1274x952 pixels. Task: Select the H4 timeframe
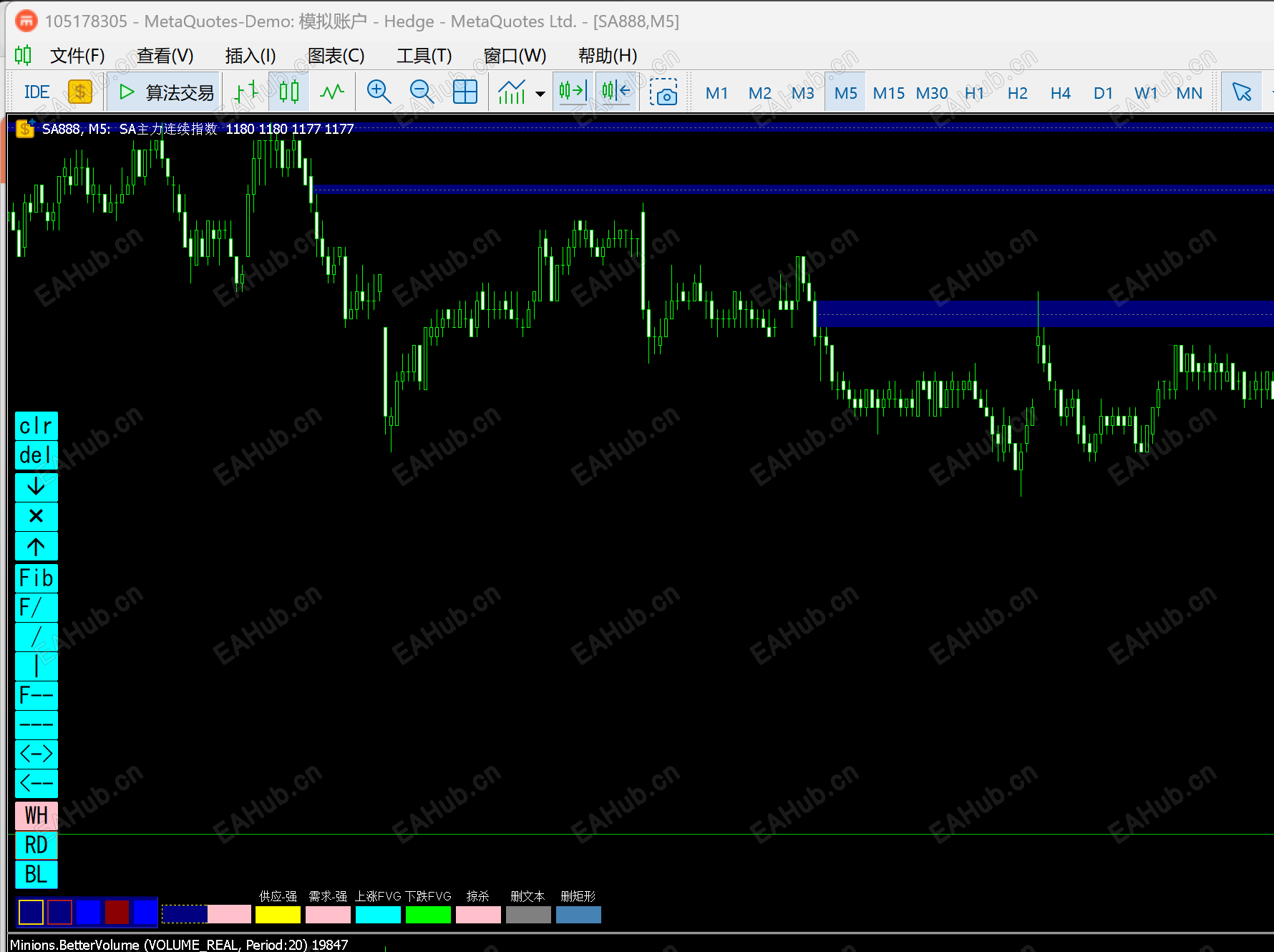1060,93
